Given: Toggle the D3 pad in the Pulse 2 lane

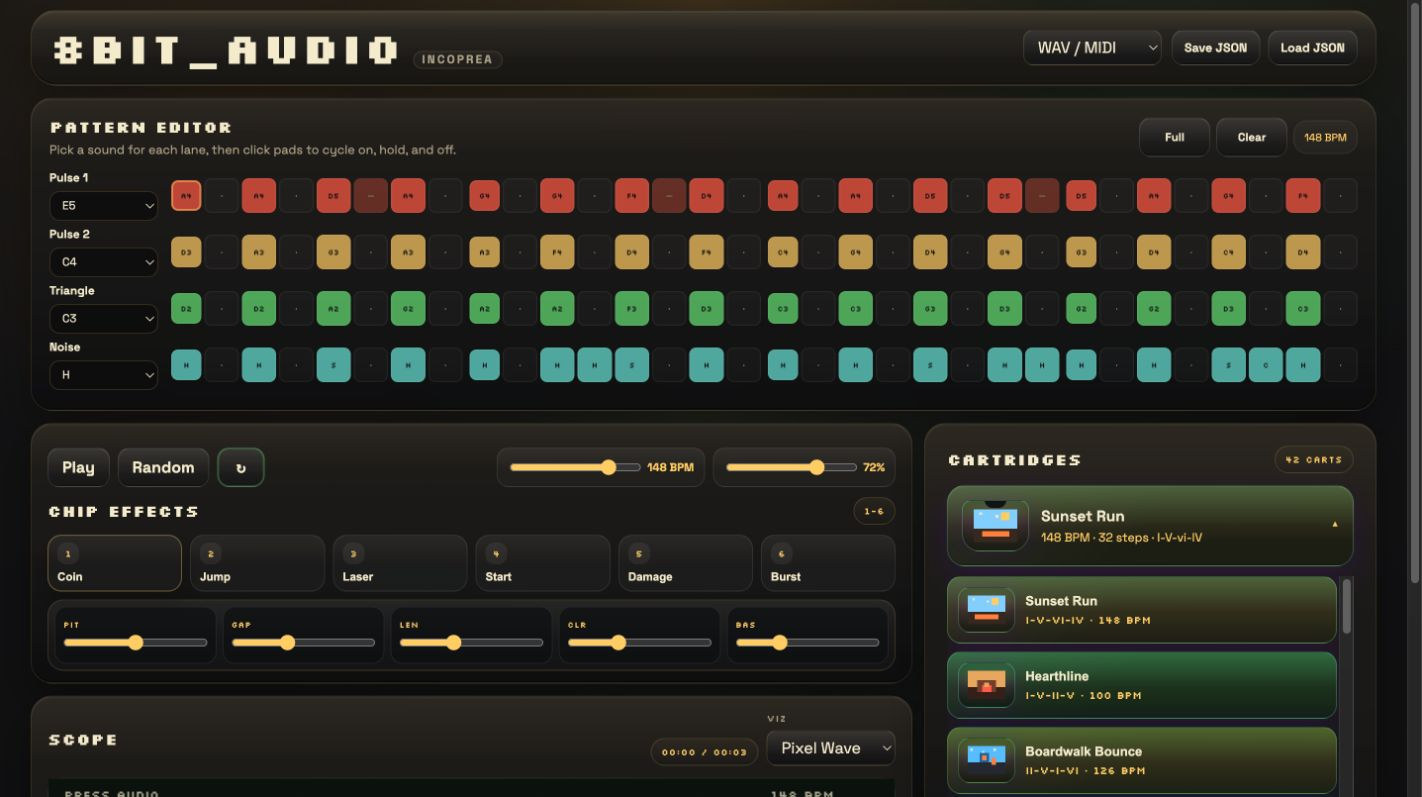Looking at the screenshot, I should point(186,252).
